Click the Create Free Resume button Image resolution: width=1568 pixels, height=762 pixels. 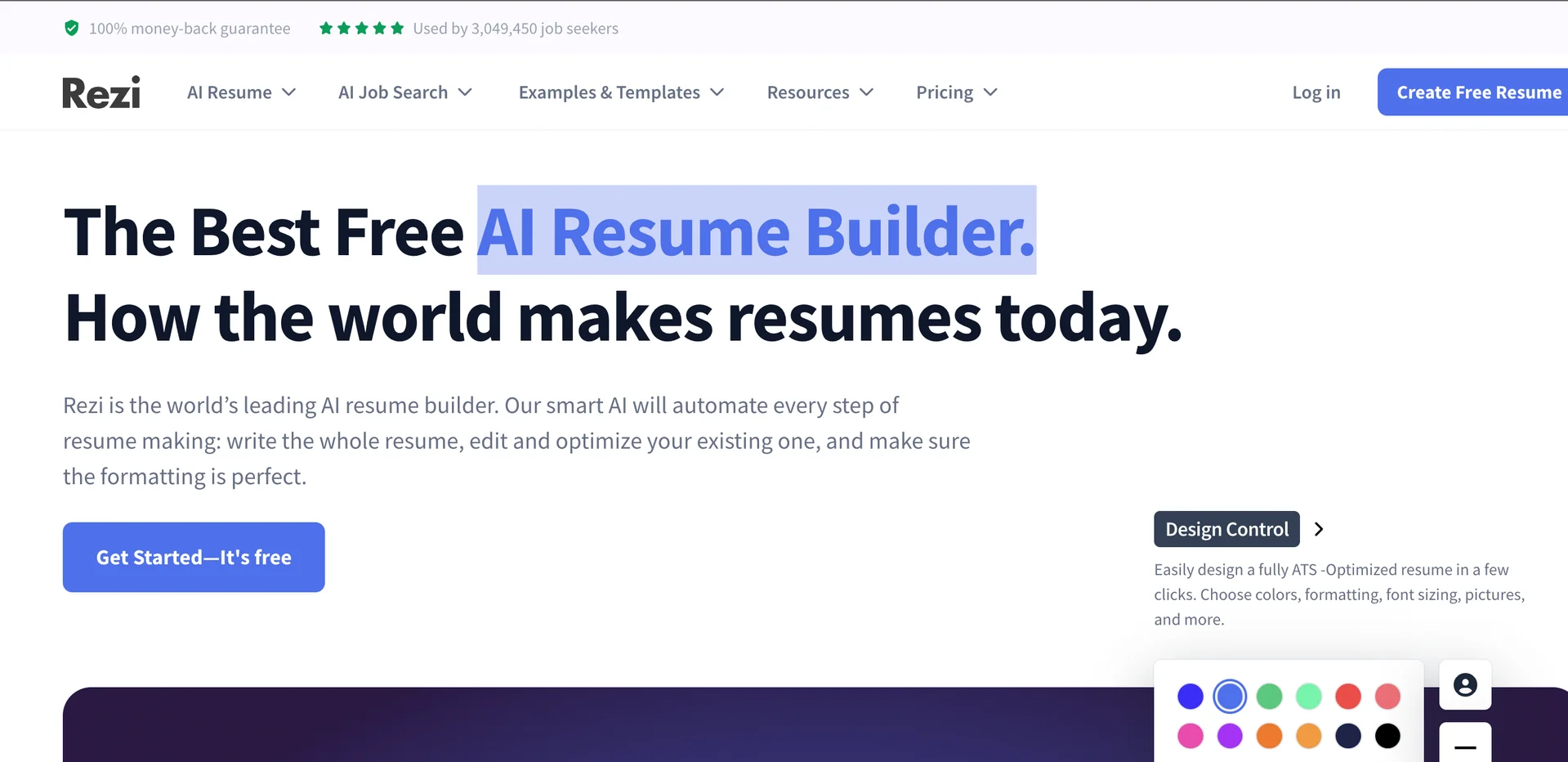(x=1472, y=92)
